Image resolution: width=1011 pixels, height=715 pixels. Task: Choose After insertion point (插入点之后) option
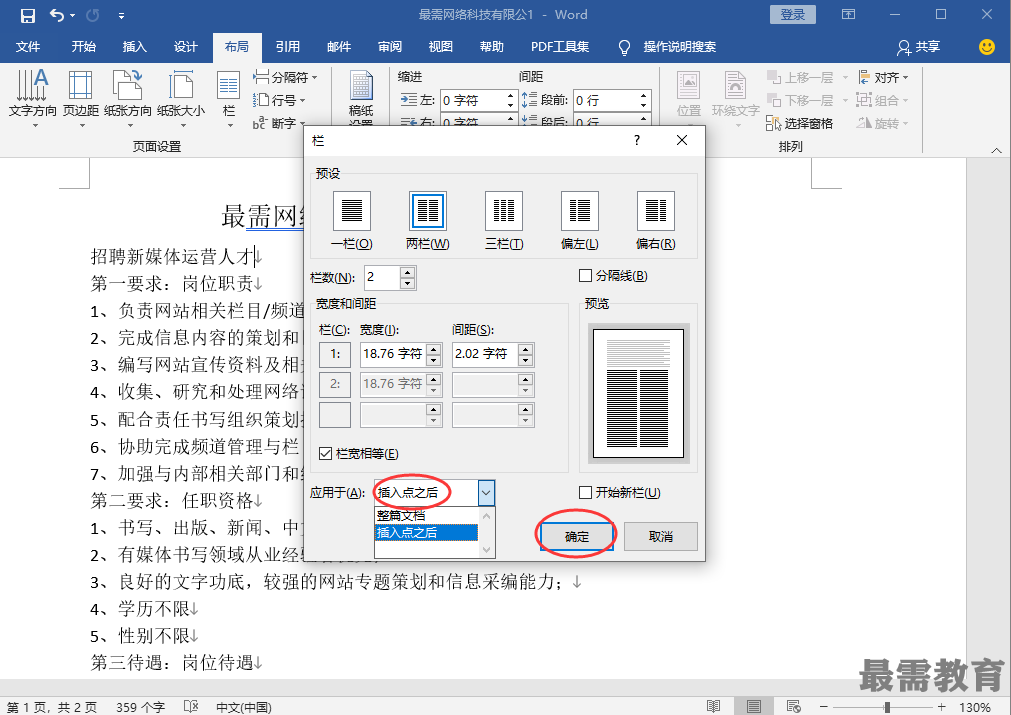(426, 533)
